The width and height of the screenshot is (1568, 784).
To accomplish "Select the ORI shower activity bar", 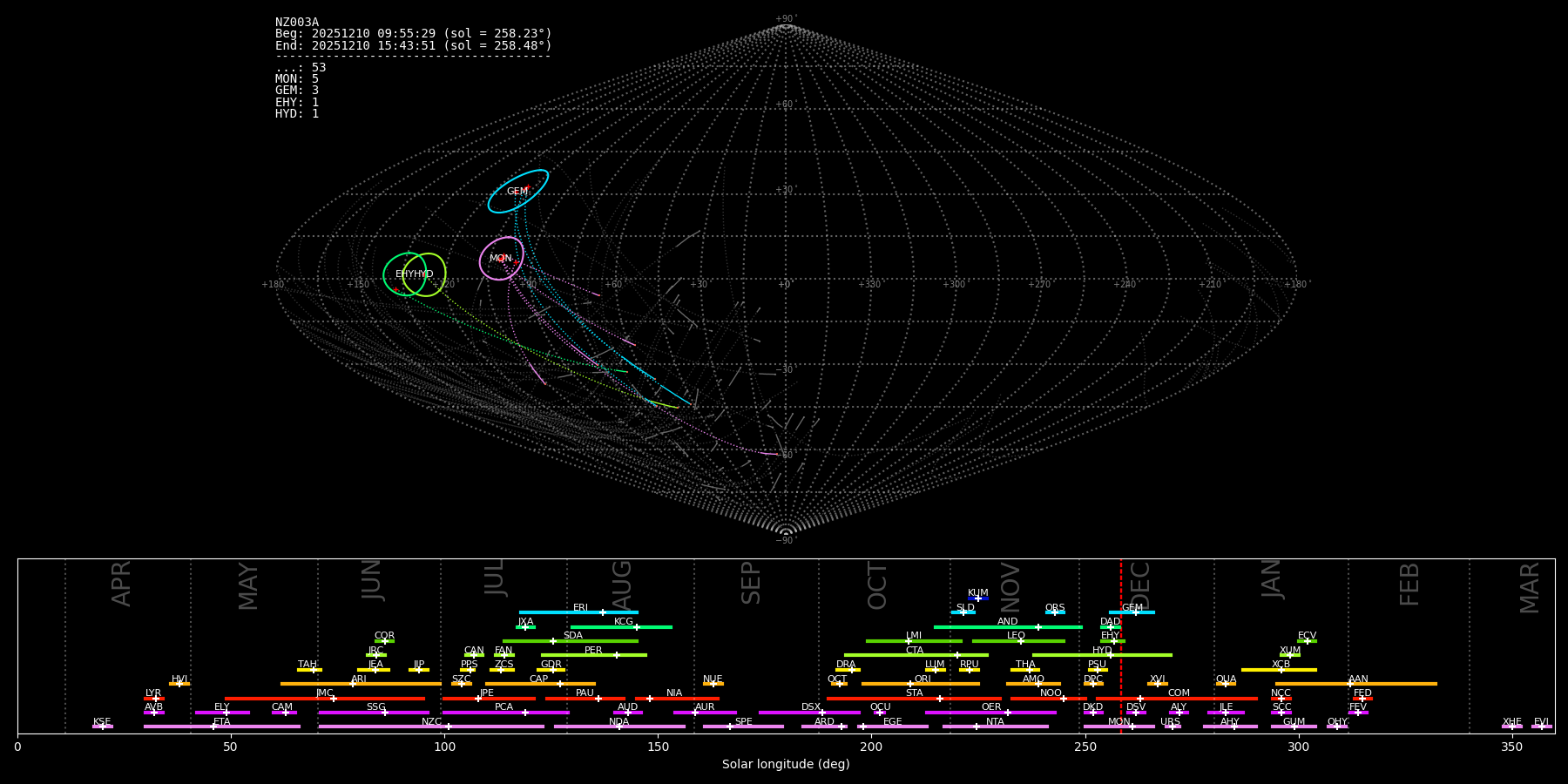I will pyautogui.click(x=921, y=684).
